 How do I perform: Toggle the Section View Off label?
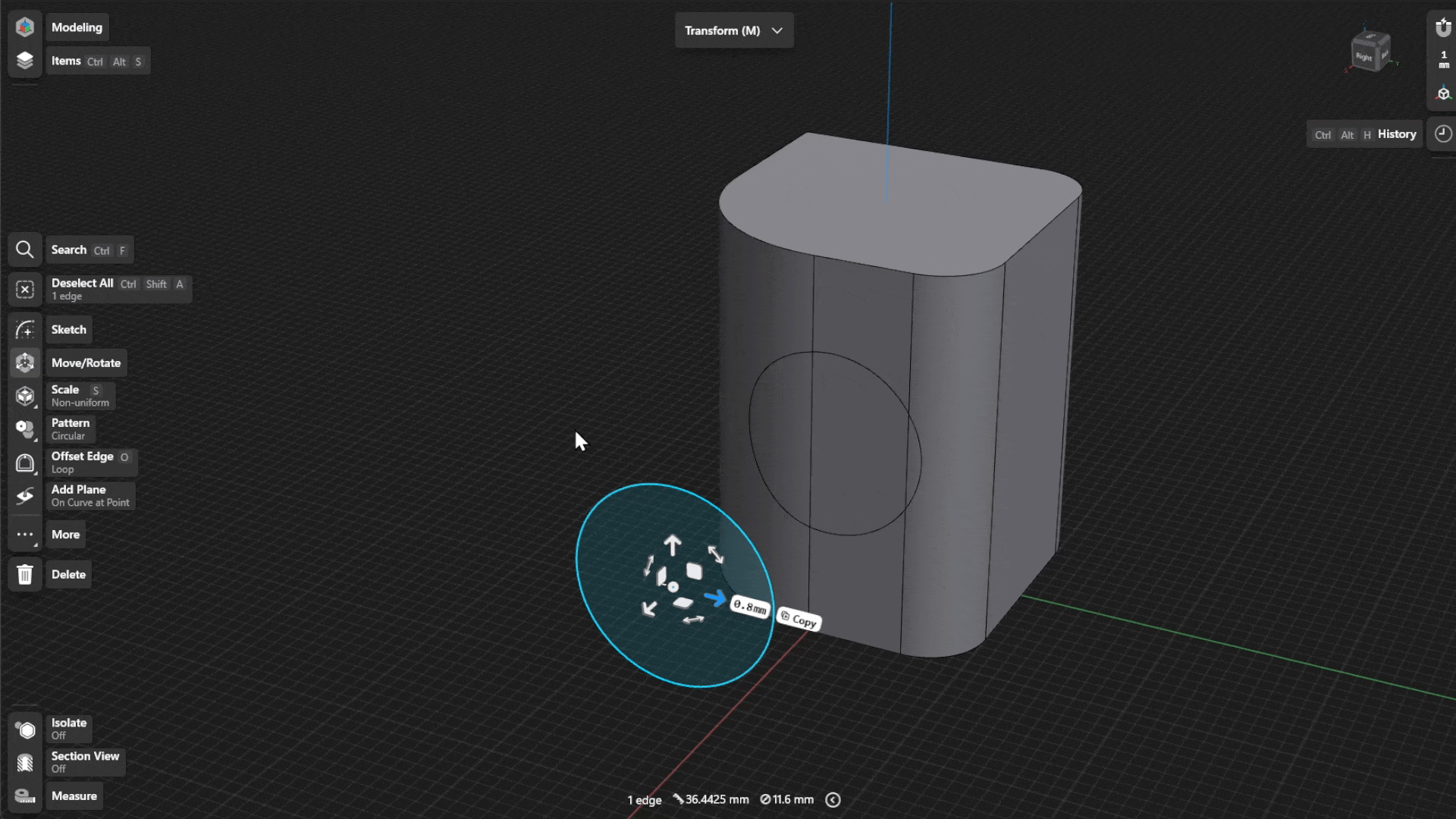click(85, 763)
